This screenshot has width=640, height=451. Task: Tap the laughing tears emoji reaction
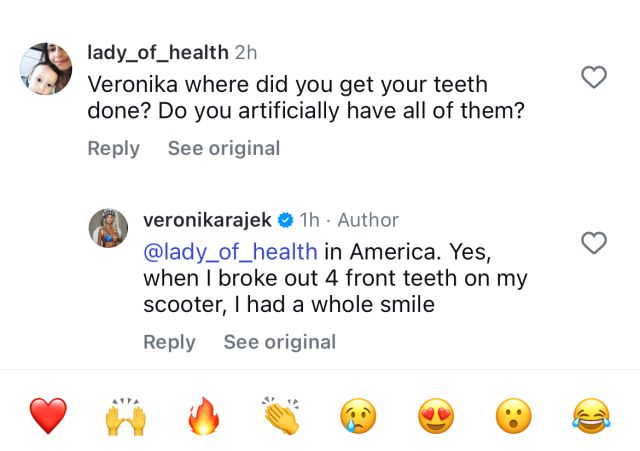592,415
